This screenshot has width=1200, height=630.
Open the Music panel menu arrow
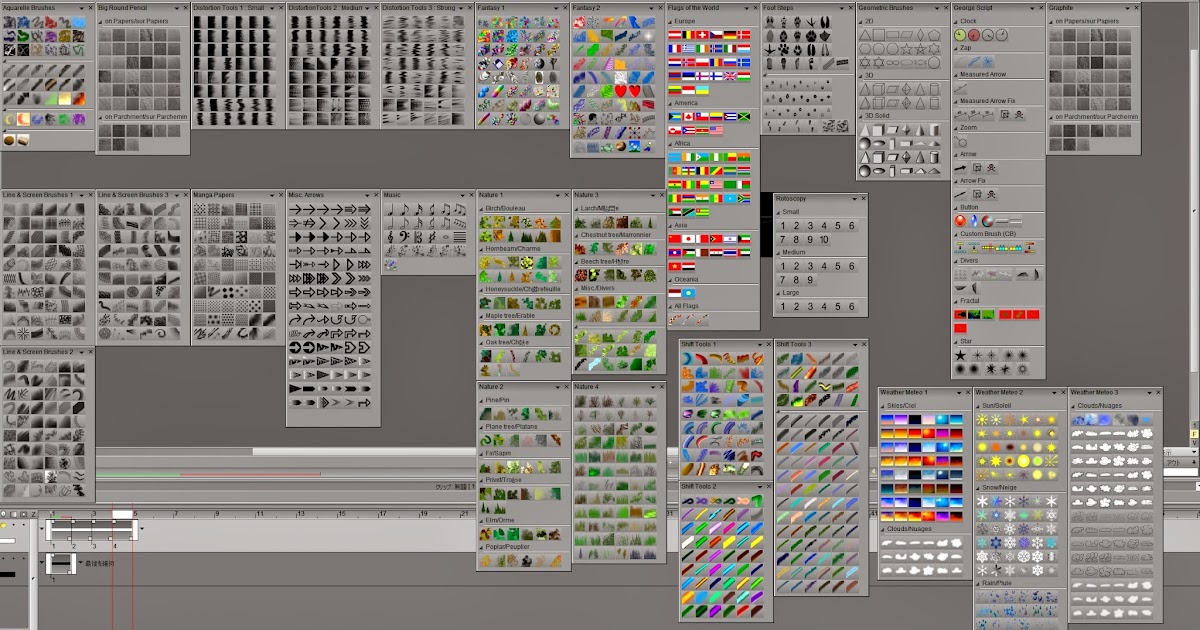[462, 196]
